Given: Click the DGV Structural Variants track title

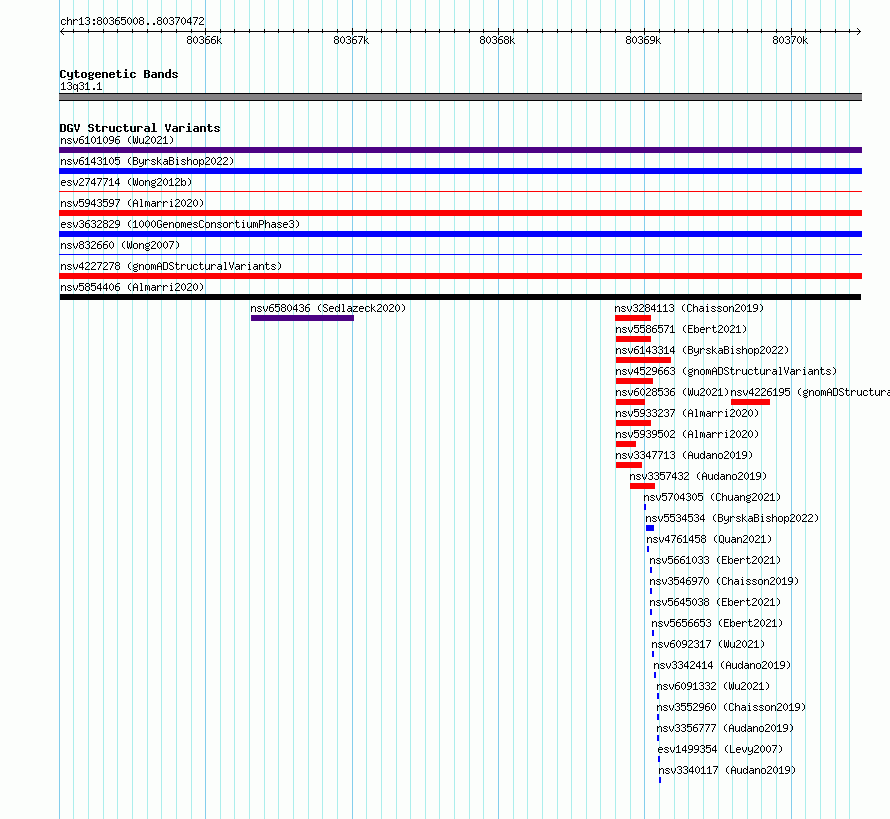Looking at the screenshot, I should coord(140,128).
